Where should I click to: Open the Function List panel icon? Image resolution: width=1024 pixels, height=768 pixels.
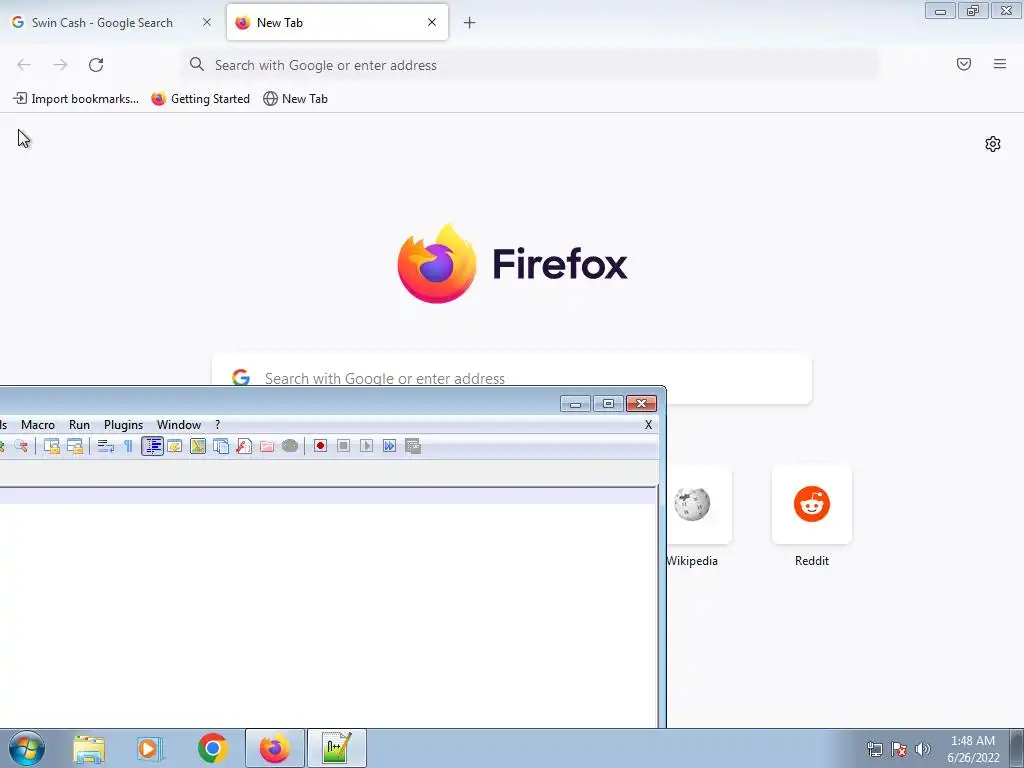click(x=244, y=446)
